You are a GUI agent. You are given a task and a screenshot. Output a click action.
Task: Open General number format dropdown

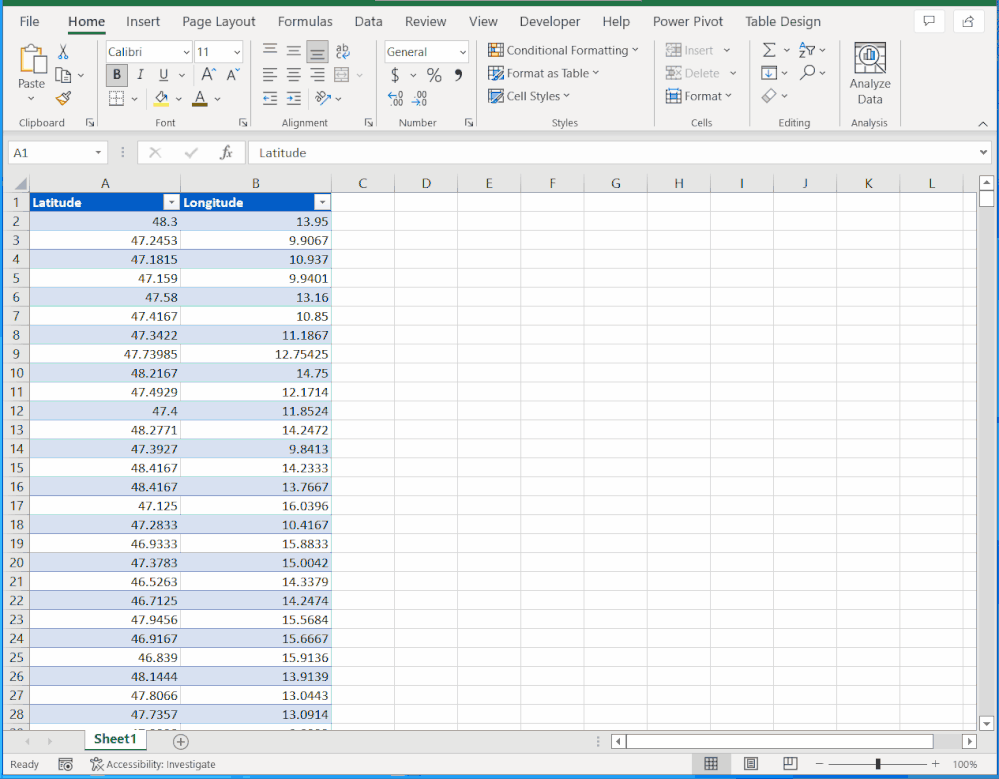pos(463,52)
